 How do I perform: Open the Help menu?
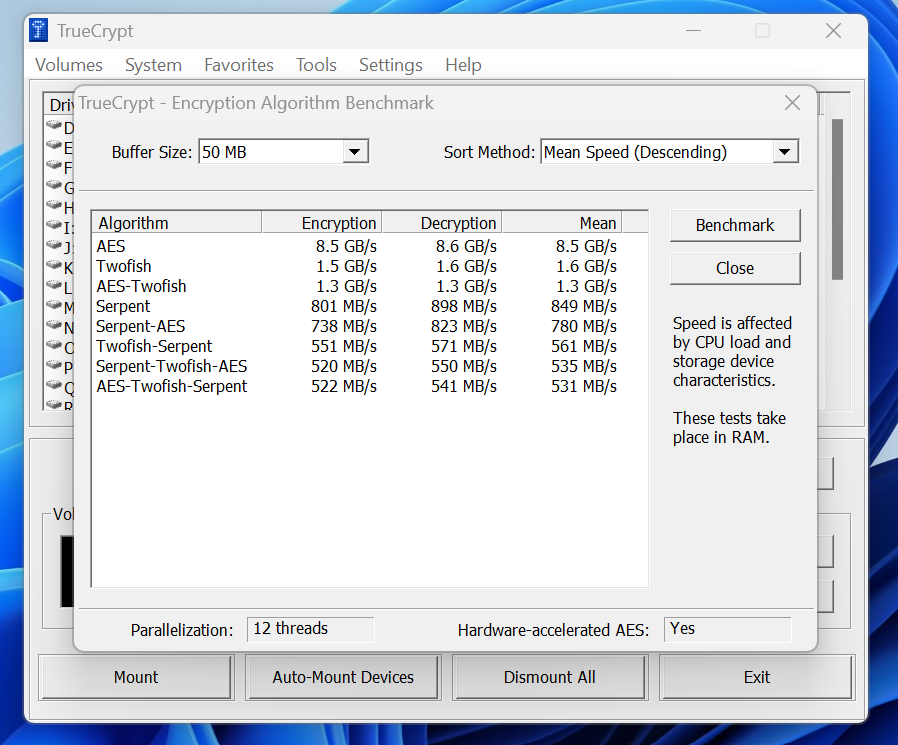coord(463,65)
